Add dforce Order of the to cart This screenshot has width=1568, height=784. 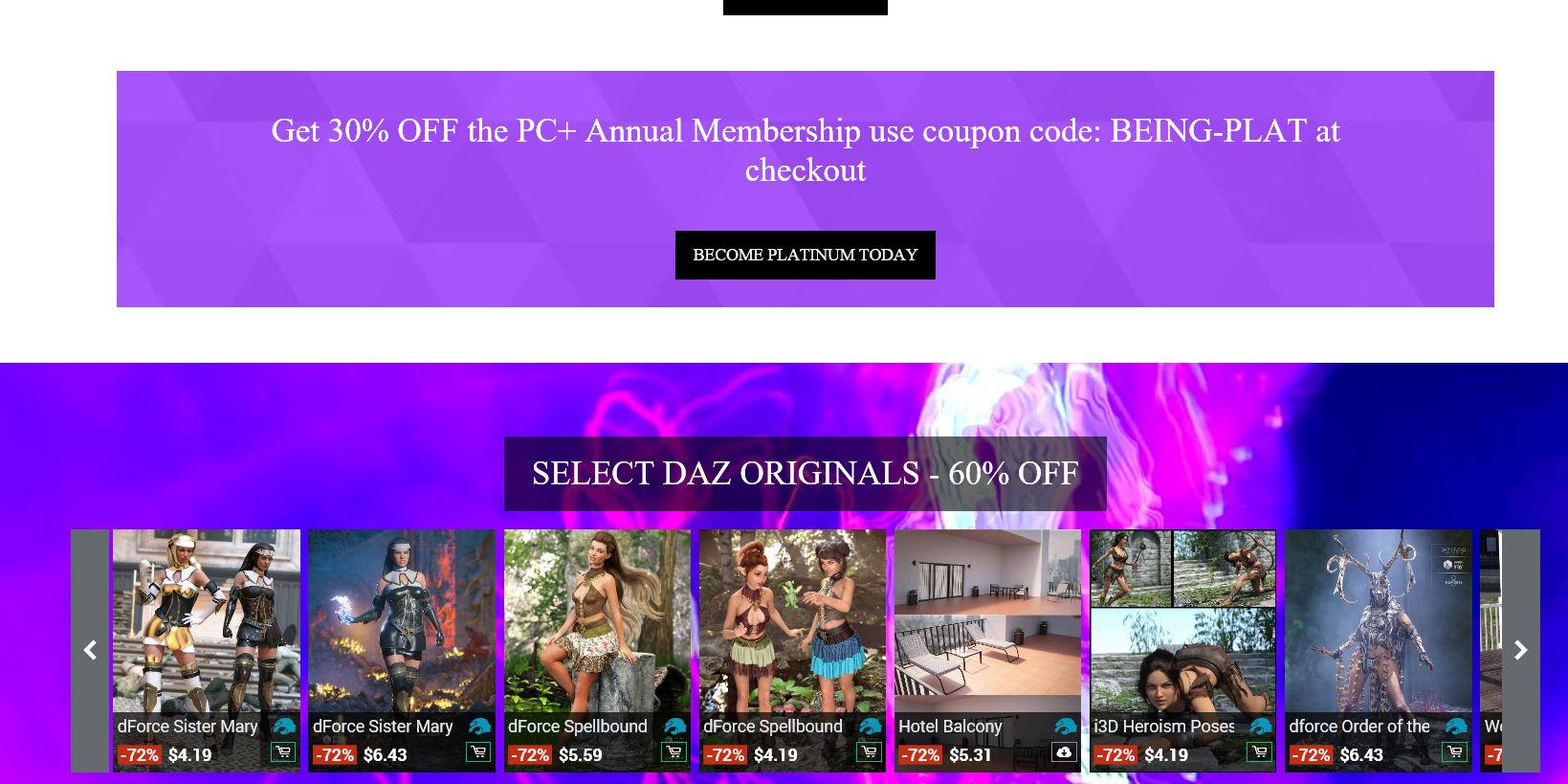click(x=1453, y=752)
